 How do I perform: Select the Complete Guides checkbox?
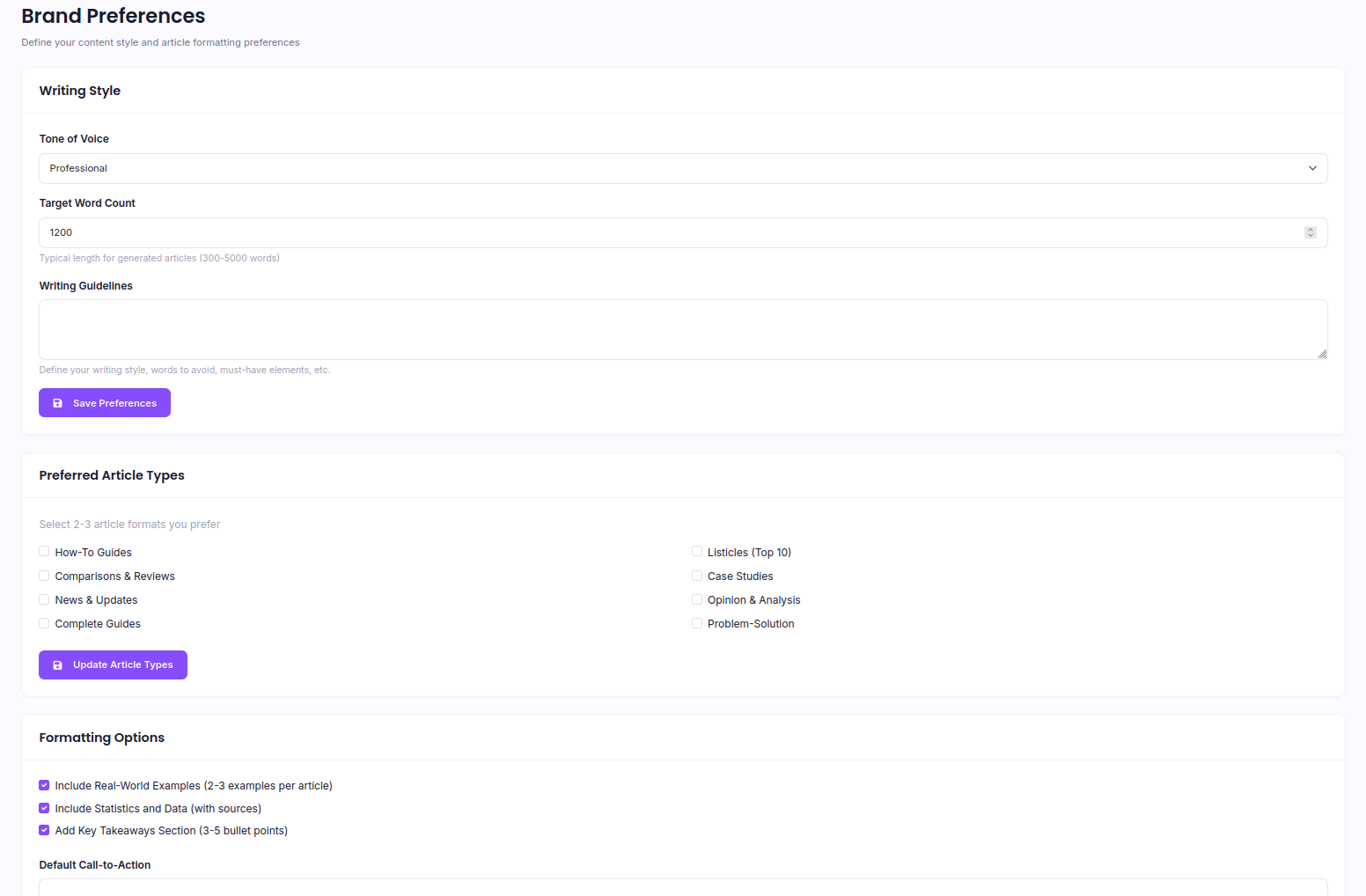tap(44, 622)
